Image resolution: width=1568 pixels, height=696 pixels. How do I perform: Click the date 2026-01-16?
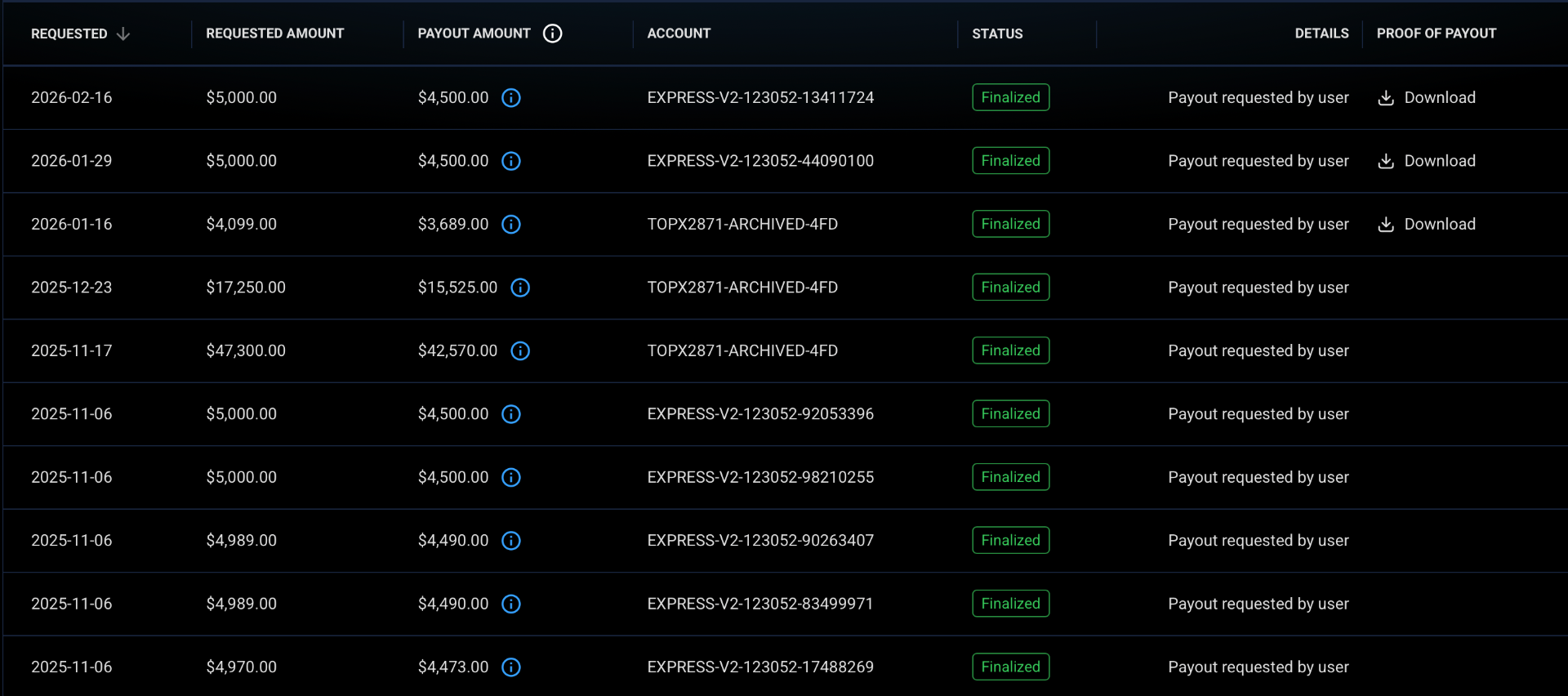pyautogui.click(x=72, y=225)
